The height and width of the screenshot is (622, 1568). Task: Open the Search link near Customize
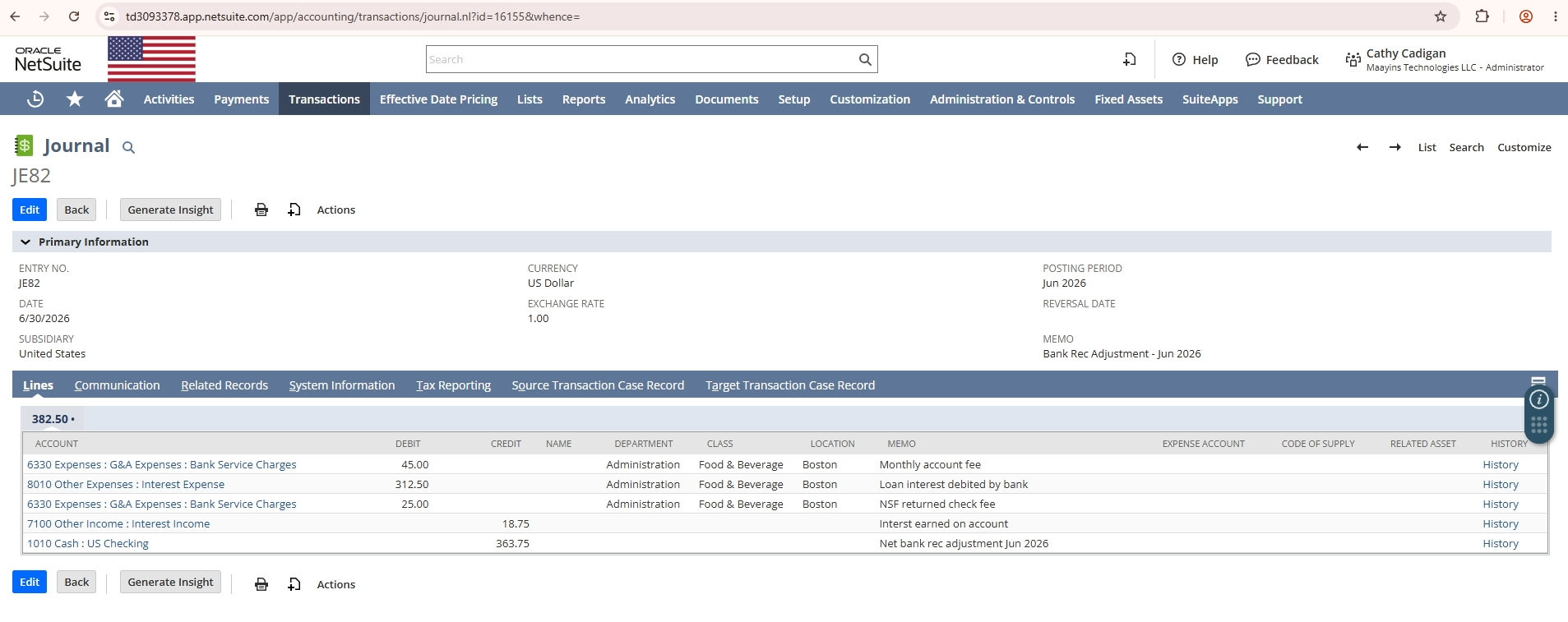(x=1466, y=147)
